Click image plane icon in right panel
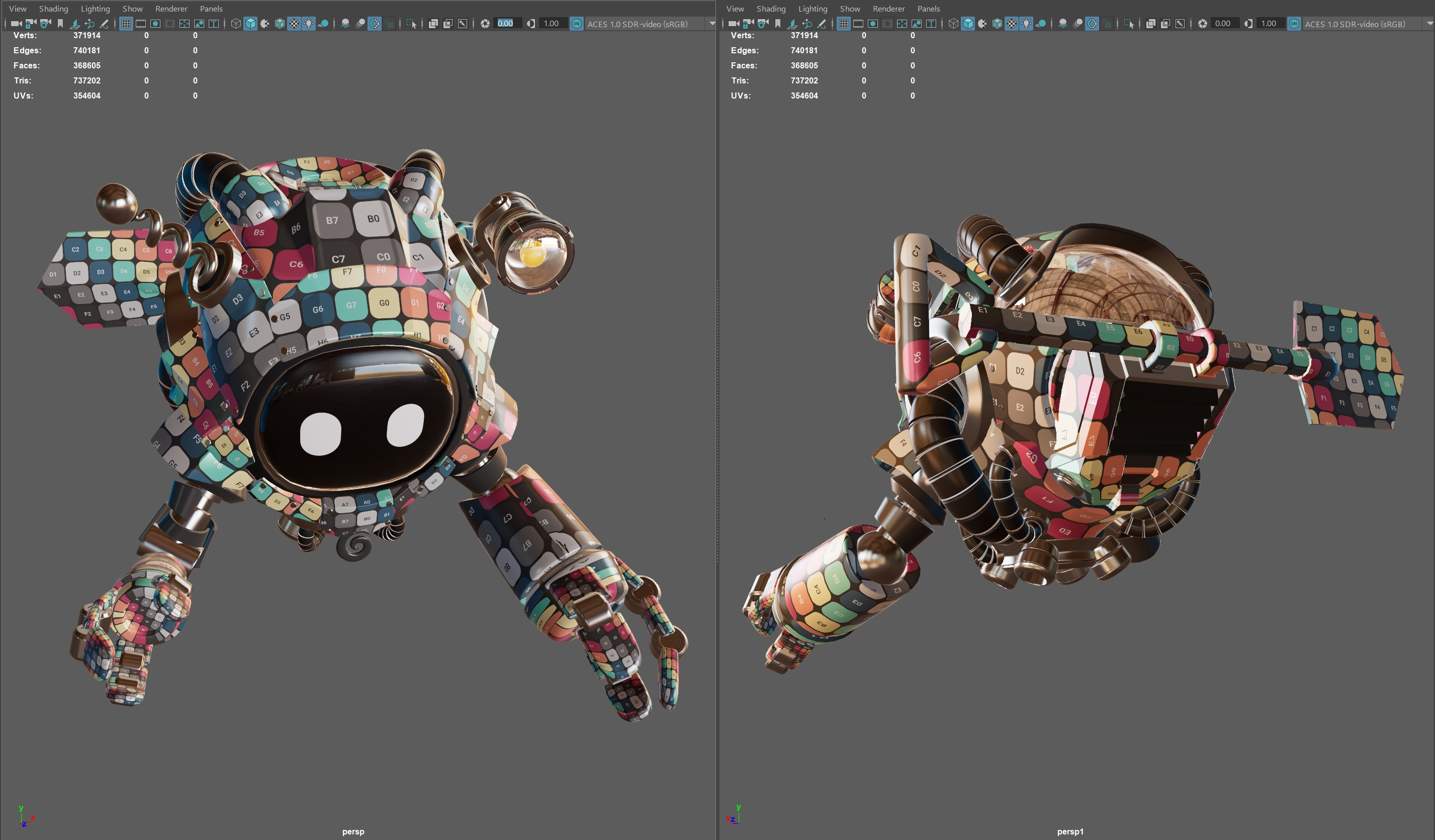 click(792, 23)
